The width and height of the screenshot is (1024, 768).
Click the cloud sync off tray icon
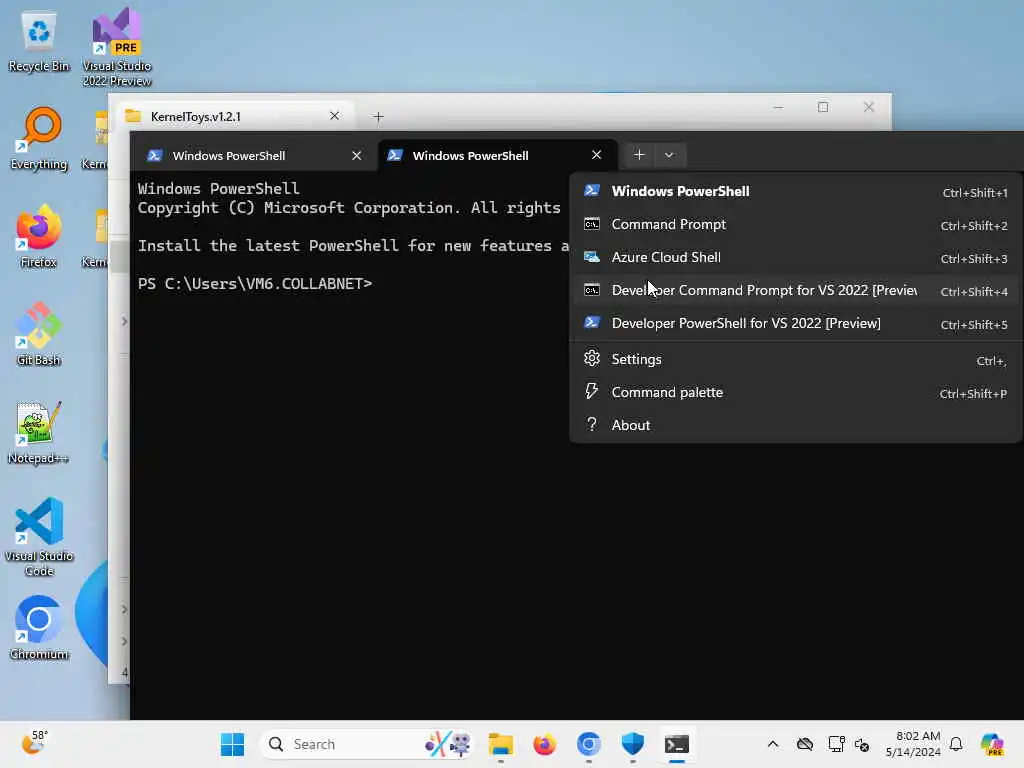(805, 744)
